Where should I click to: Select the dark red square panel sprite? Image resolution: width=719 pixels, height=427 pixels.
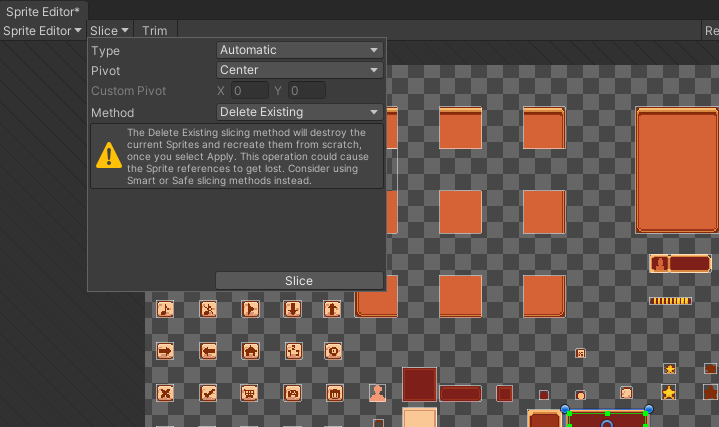(x=420, y=384)
